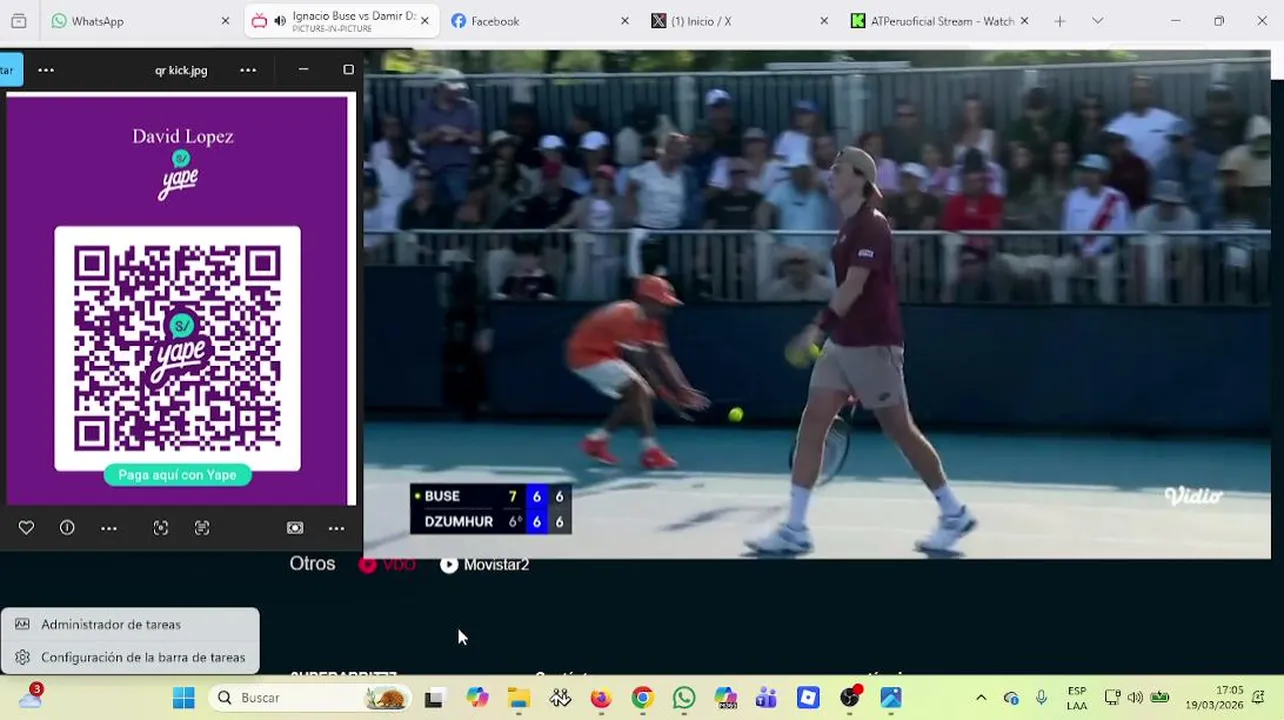The height and width of the screenshot is (720, 1284).
Task: Add qr kick.jpg to favorites with heart icon
Action: pyautogui.click(x=26, y=528)
